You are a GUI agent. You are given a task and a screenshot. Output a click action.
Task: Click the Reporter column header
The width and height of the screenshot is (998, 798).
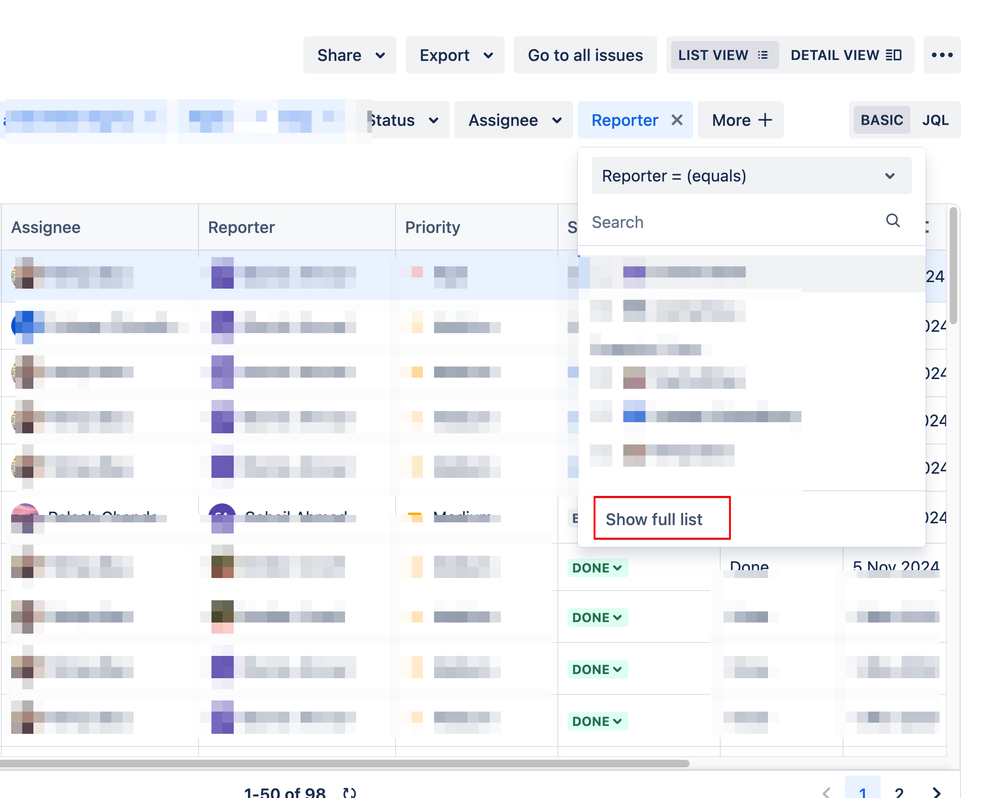[241, 227]
